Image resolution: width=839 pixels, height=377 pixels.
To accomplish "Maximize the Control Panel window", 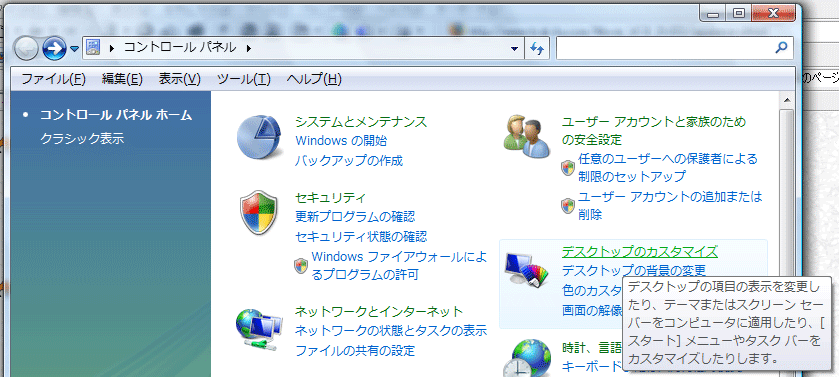I will point(739,13).
